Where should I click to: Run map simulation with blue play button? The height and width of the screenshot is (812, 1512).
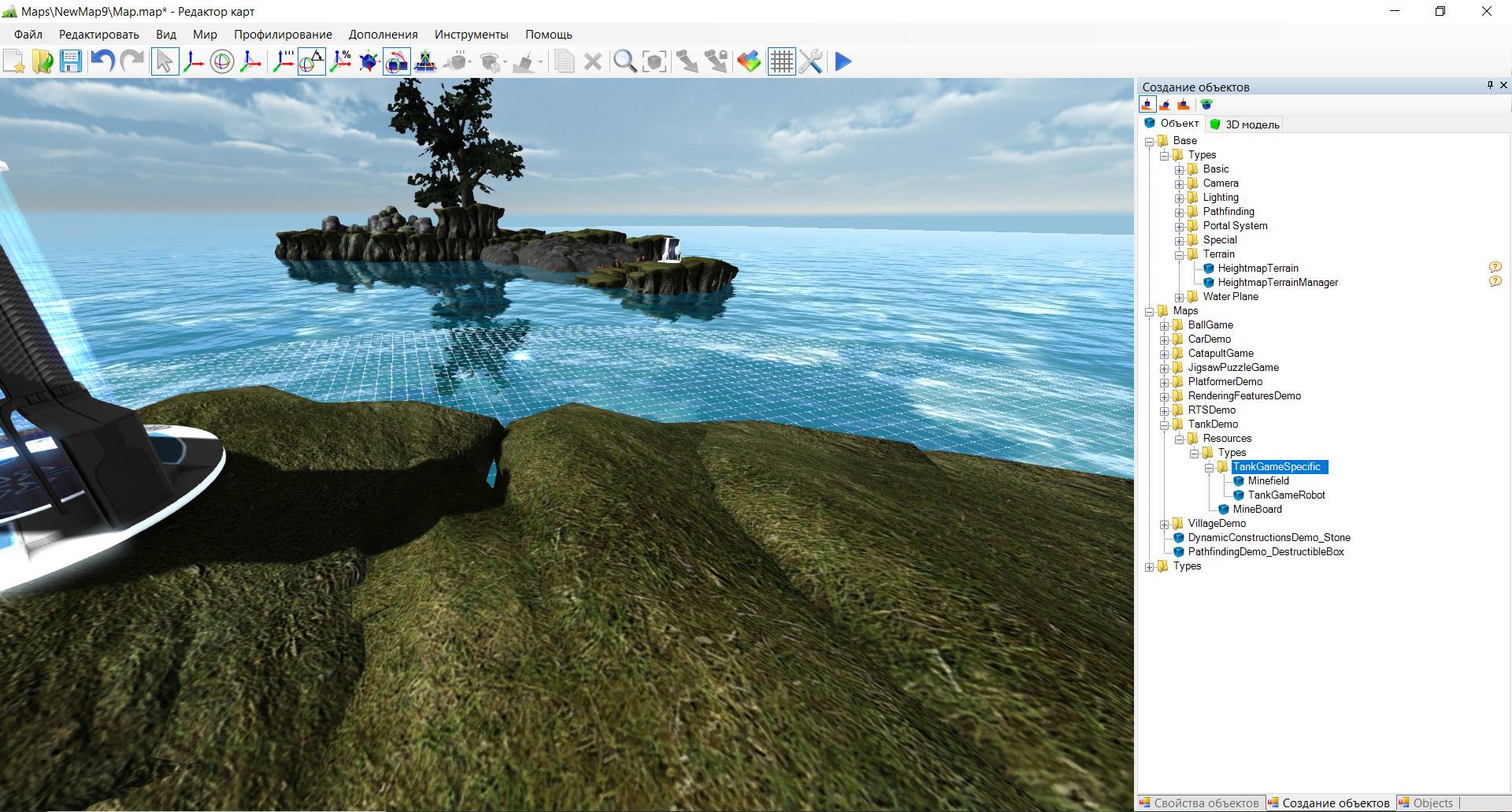tap(843, 61)
